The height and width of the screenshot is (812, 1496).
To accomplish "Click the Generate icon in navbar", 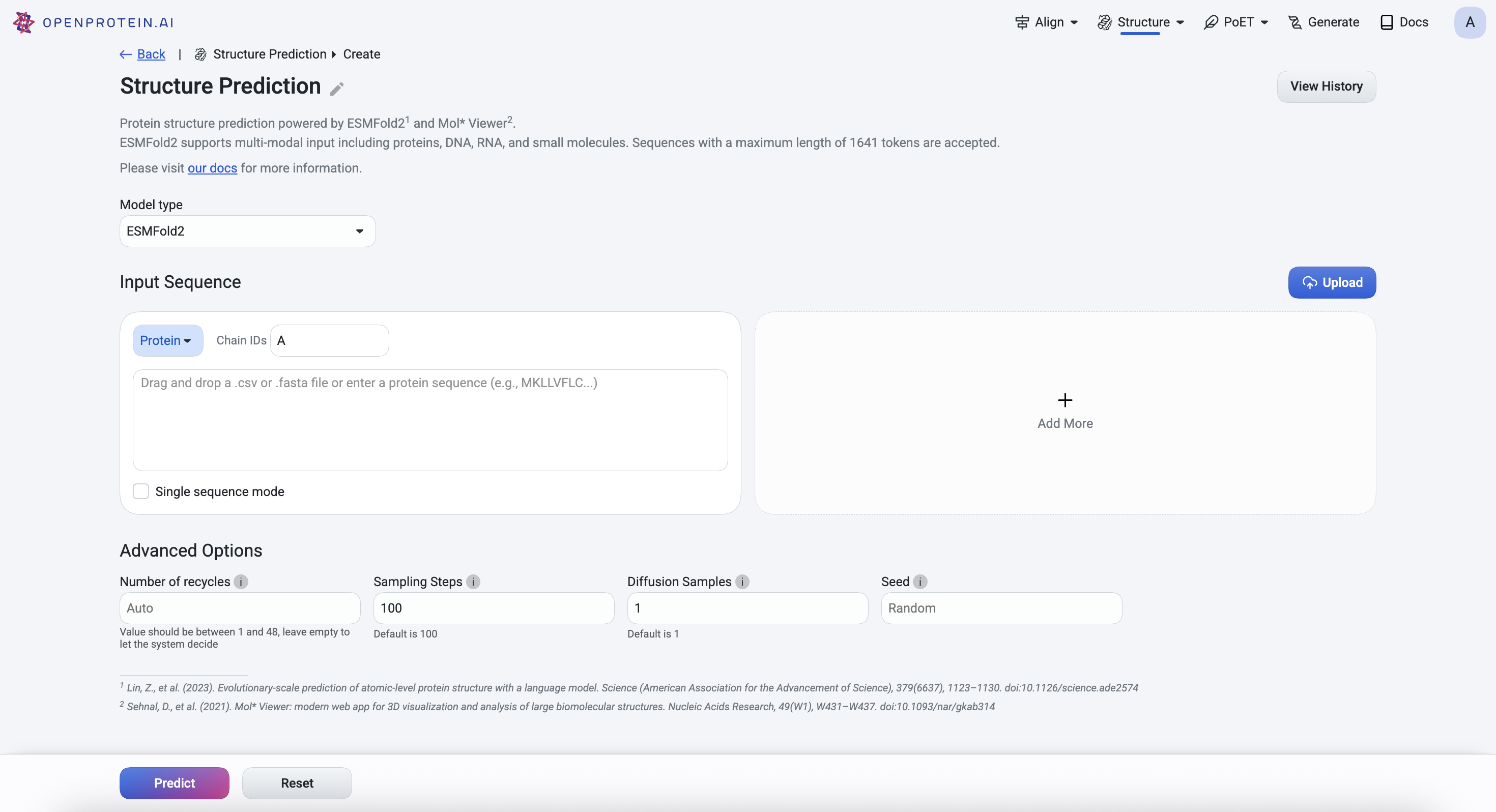I will click(1294, 22).
